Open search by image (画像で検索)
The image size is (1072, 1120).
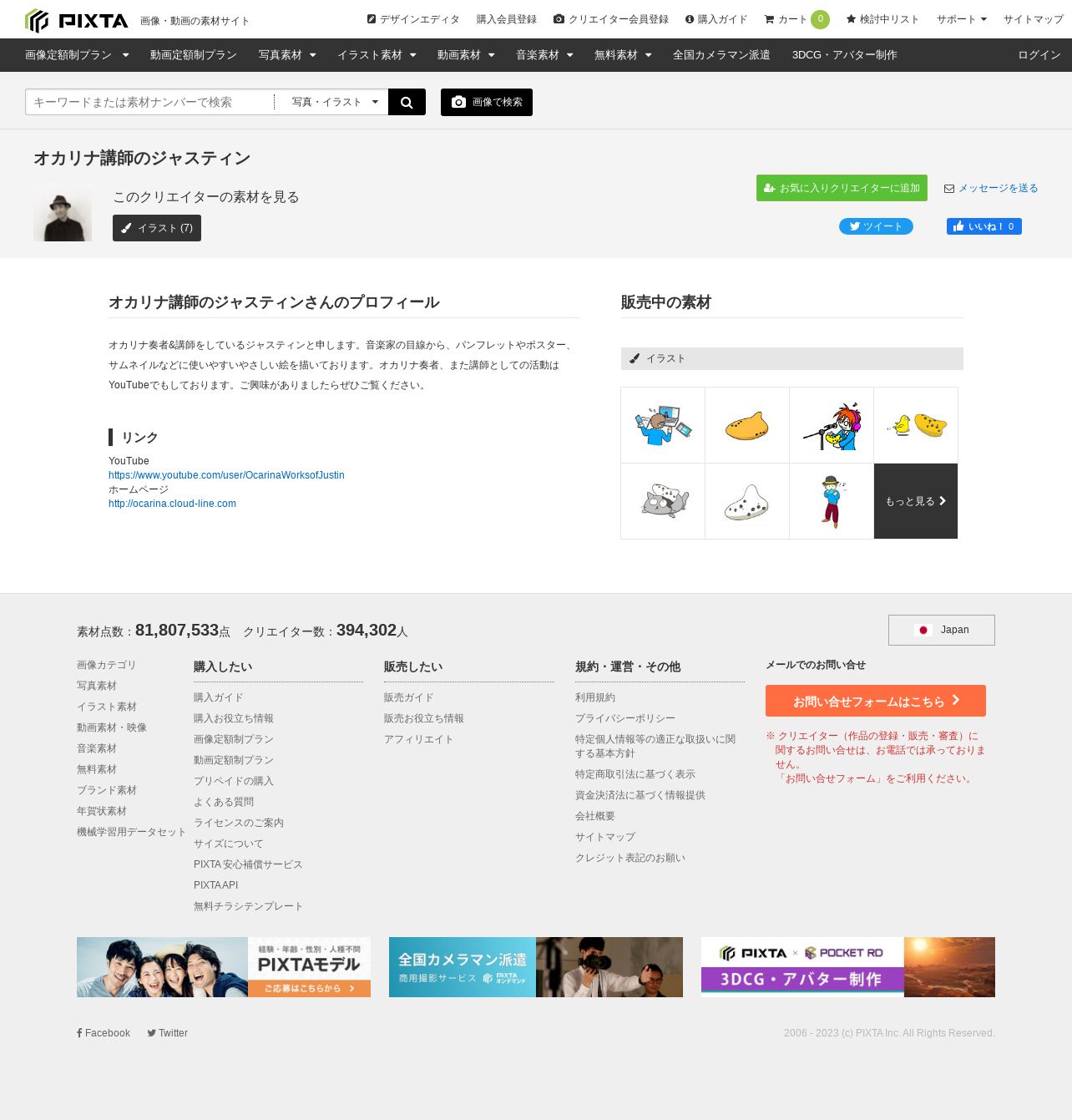[x=487, y=102]
